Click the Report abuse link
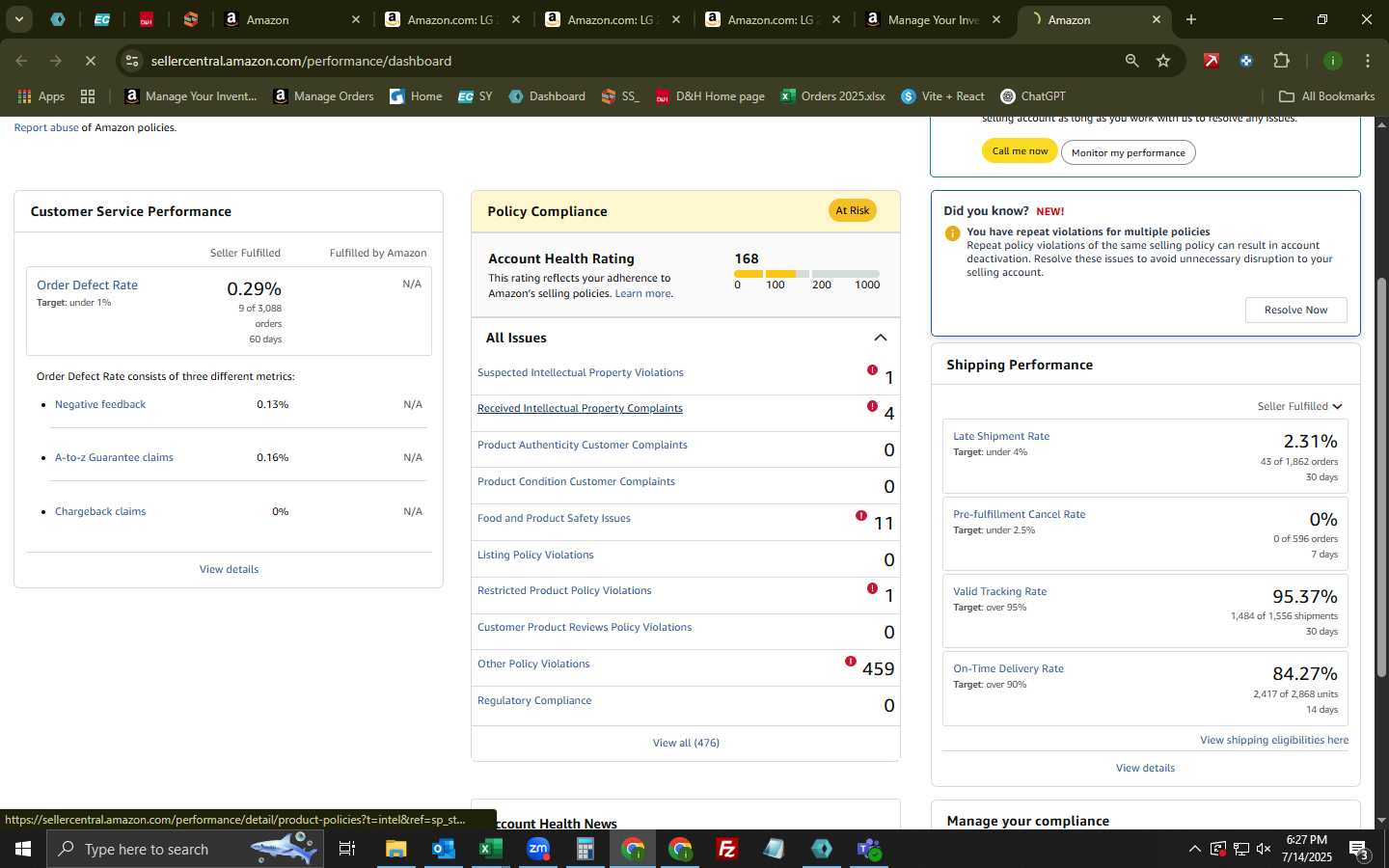Viewport: 1389px width, 868px height. tap(46, 127)
